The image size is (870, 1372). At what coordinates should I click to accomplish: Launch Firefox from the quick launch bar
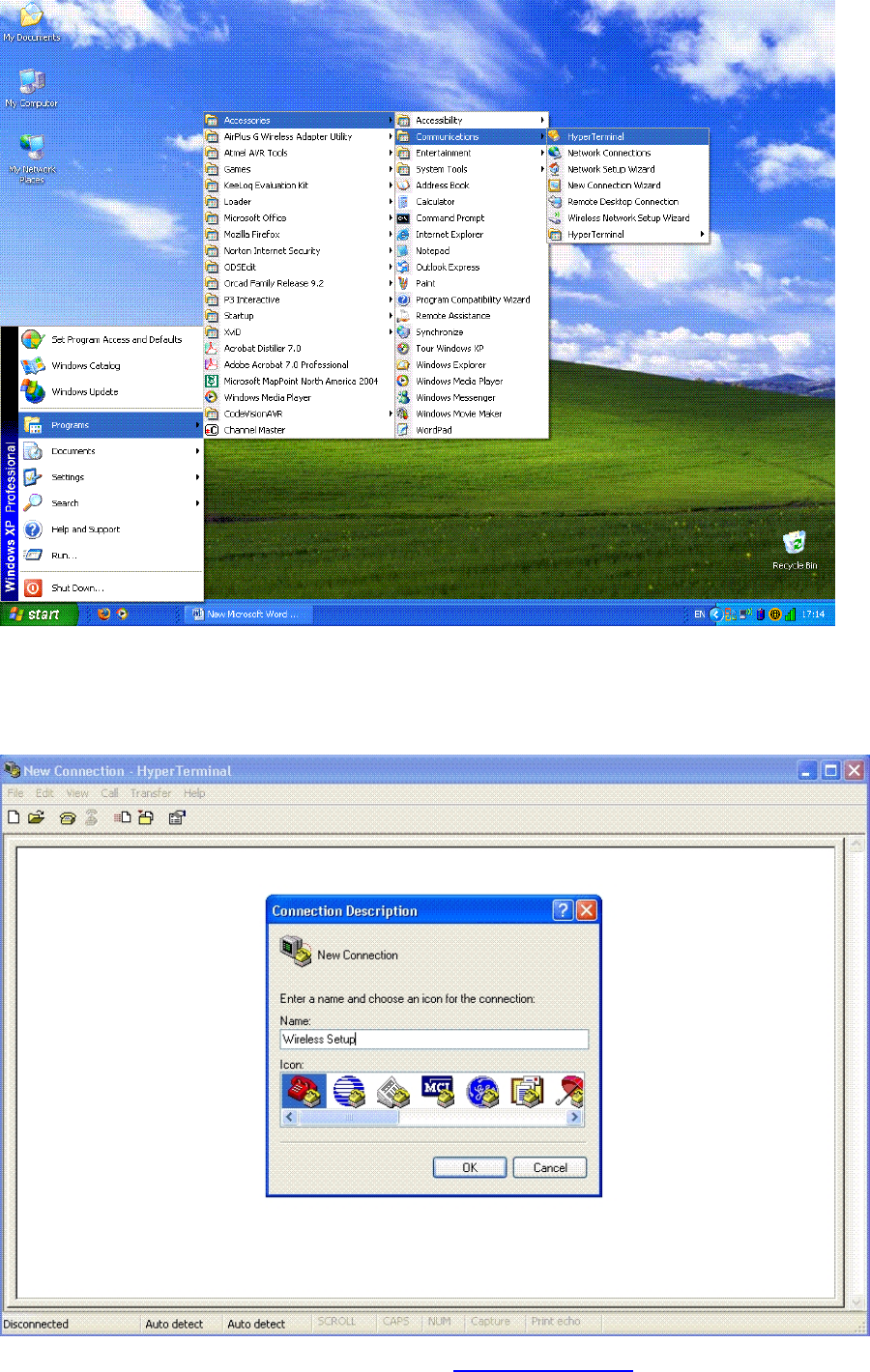(104, 614)
